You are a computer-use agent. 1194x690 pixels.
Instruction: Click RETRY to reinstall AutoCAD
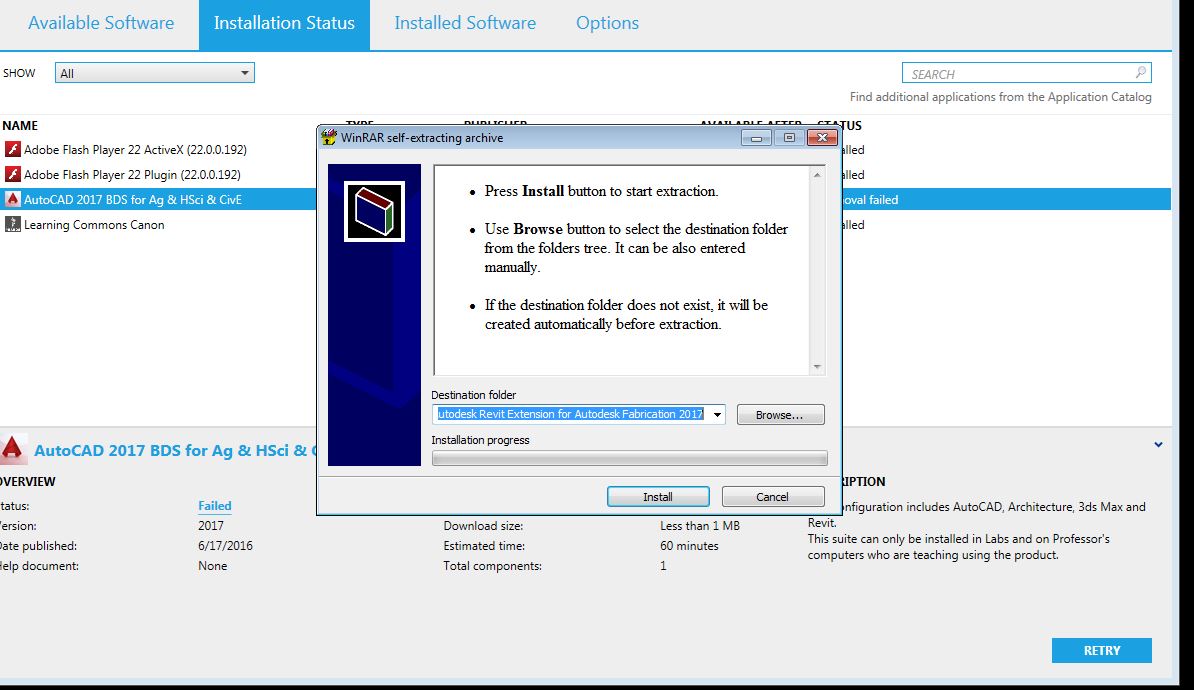(x=1101, y=650)
